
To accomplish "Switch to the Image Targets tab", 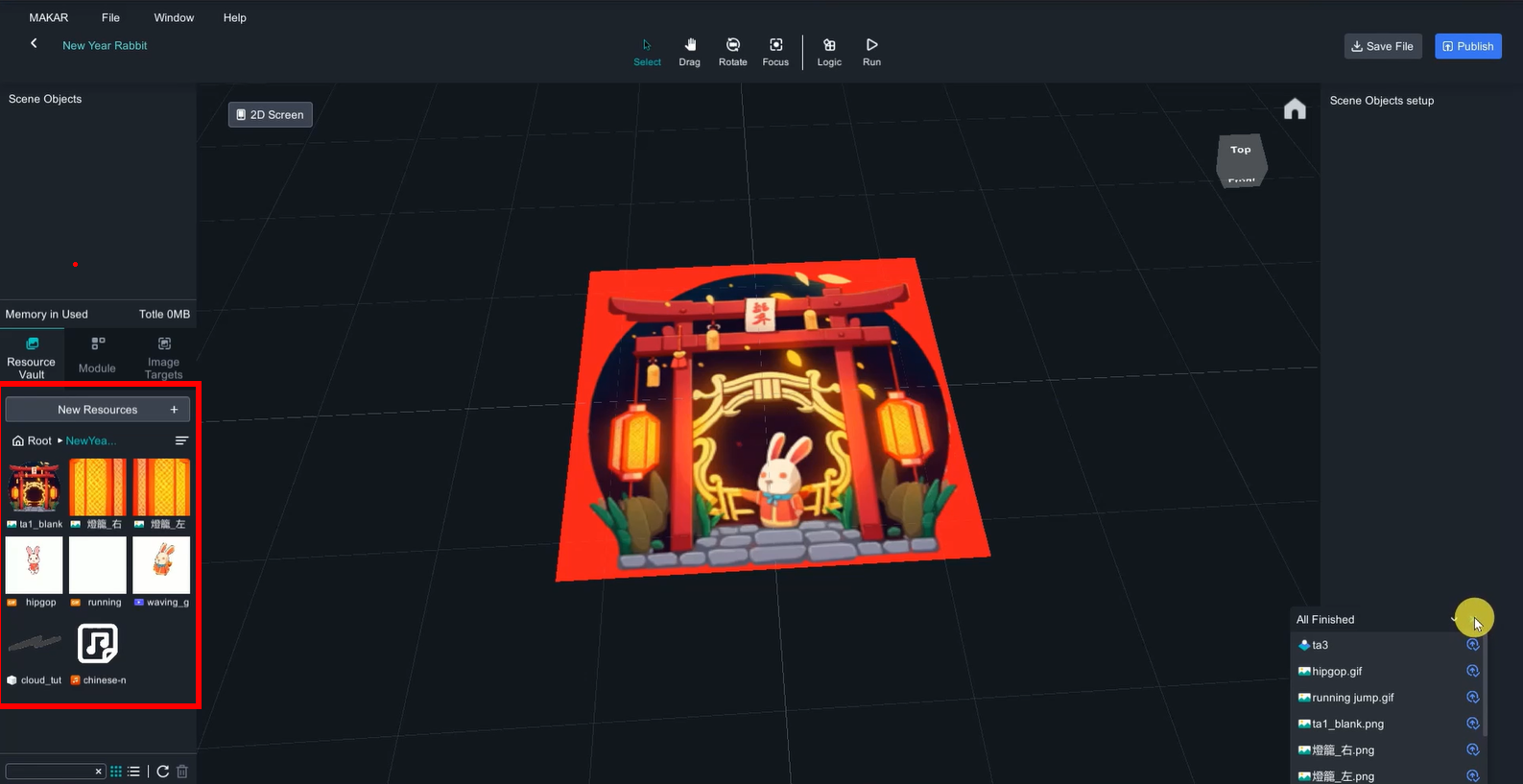I will tap(163, 357).
